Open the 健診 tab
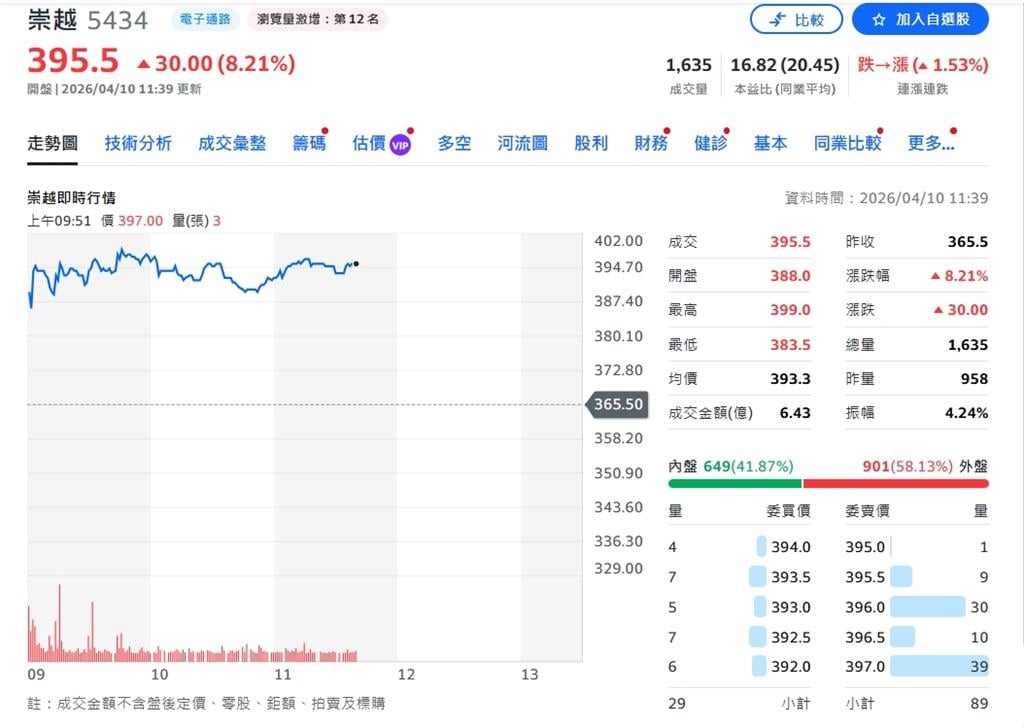This screenshot has width=1024, height=728. coord(710,142)
